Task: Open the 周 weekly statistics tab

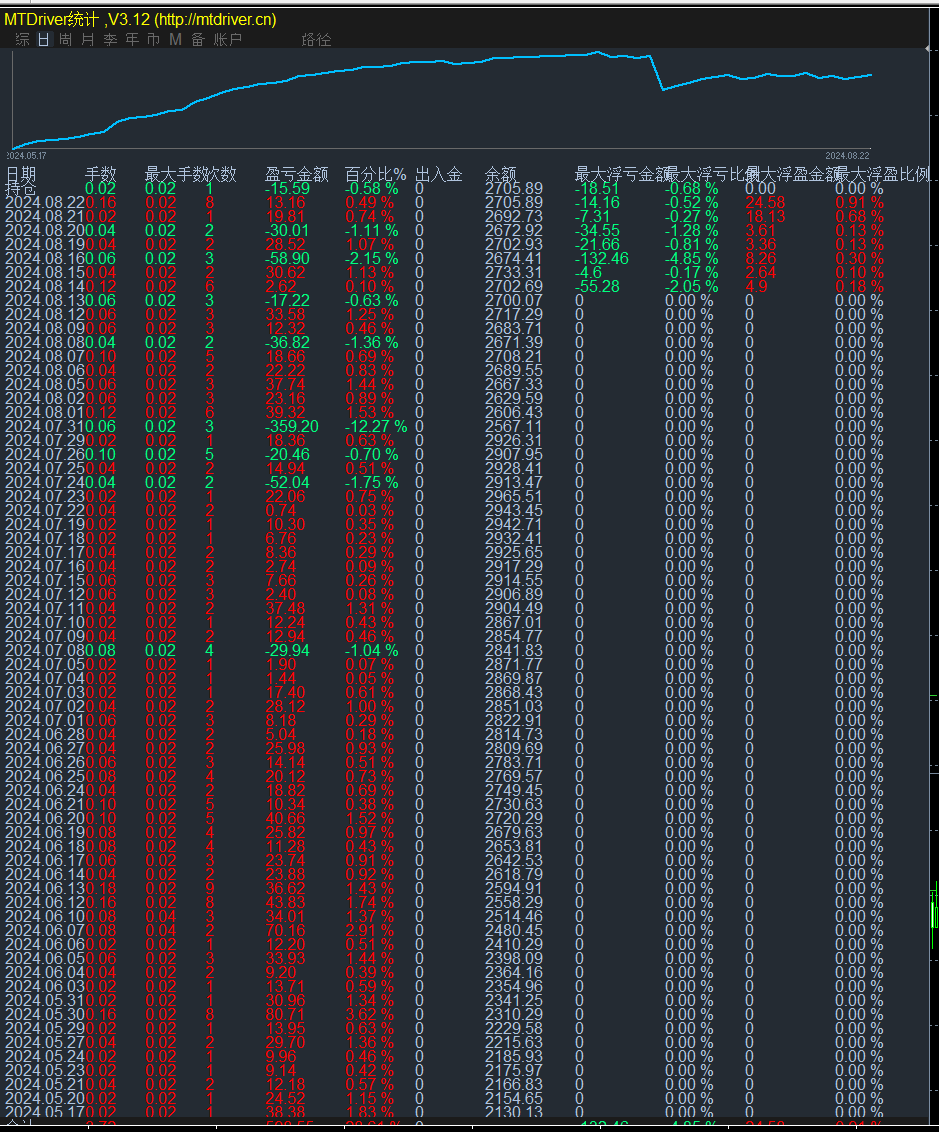Action: click(66, 40)
